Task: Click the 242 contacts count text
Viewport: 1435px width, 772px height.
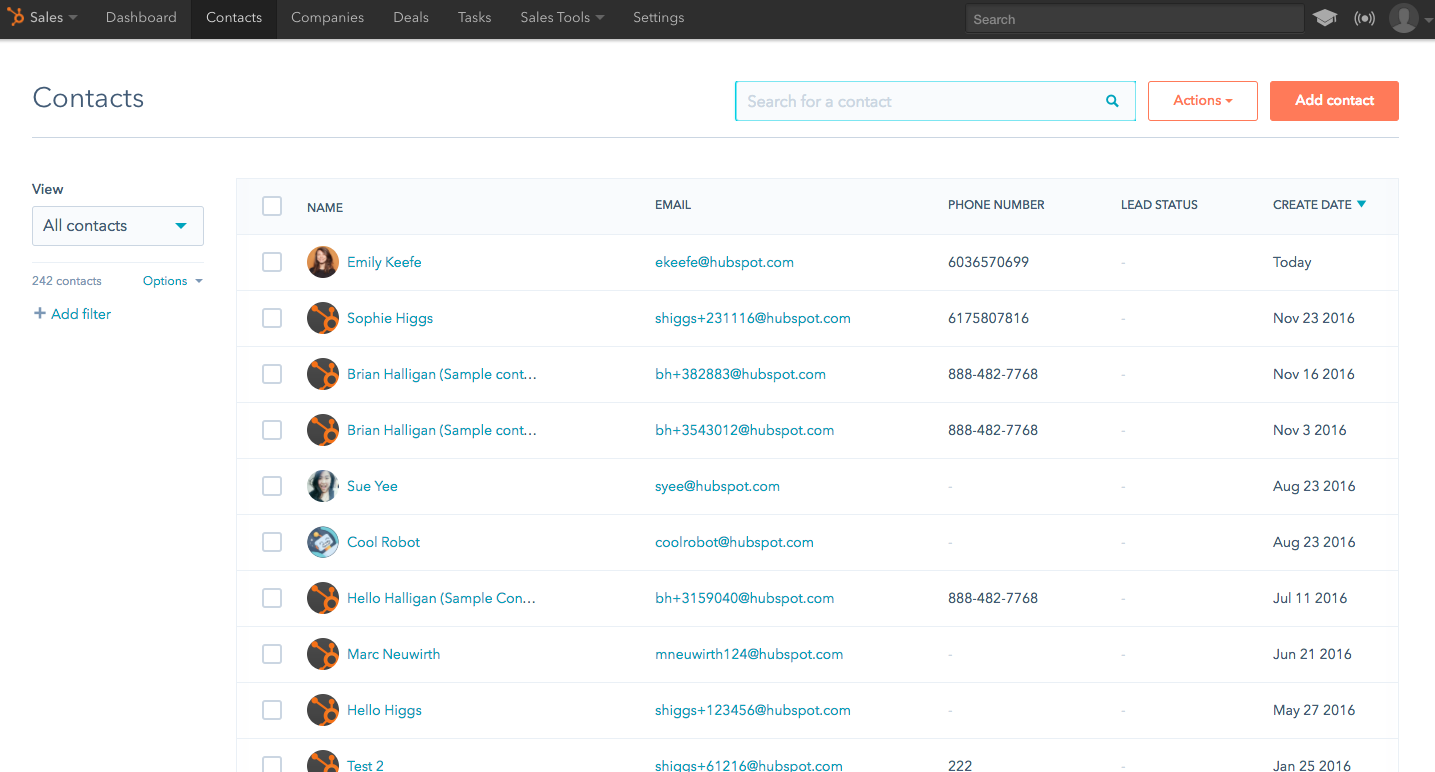Action: [66, 281]
